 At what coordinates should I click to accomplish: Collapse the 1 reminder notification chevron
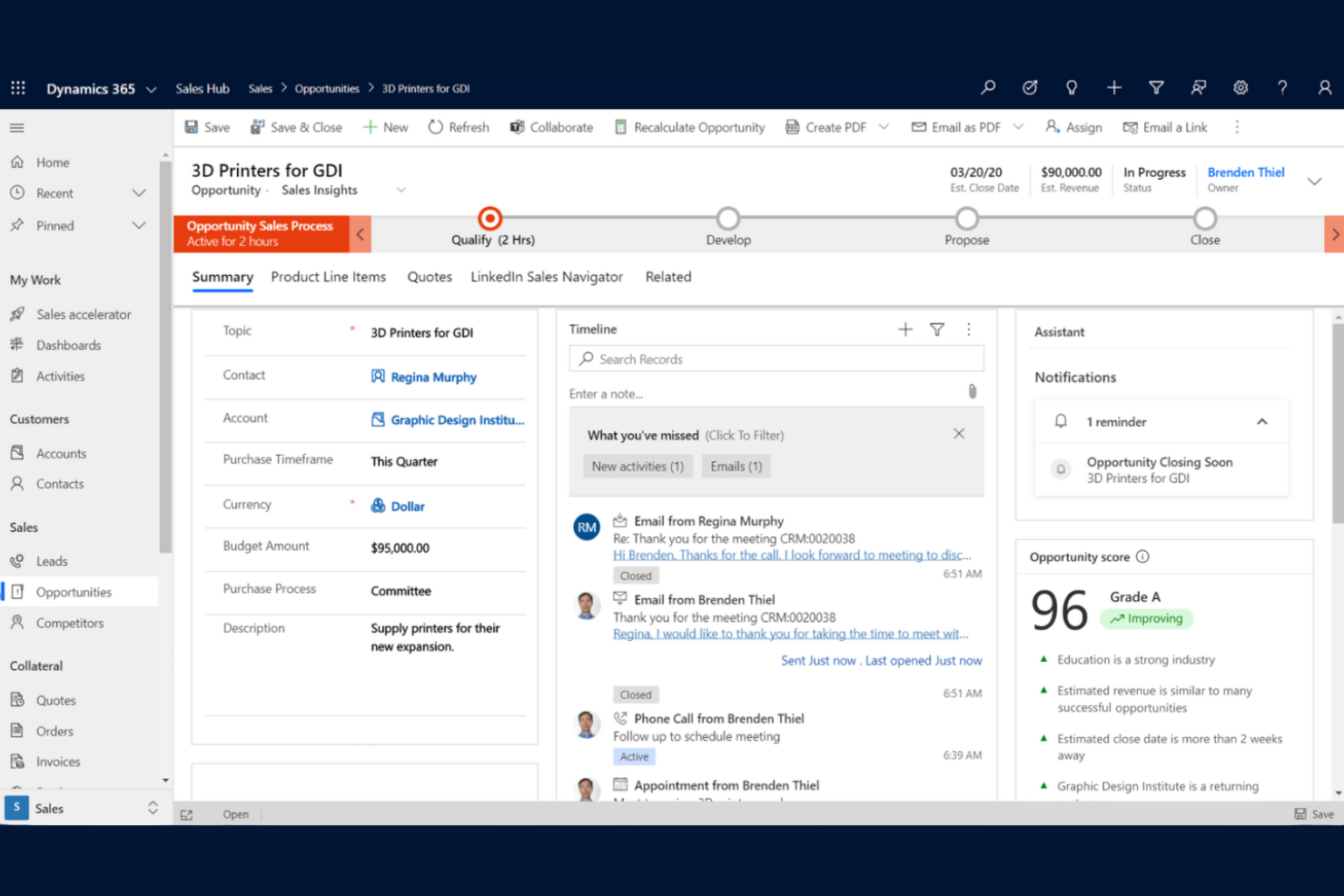click(1261, 421)
